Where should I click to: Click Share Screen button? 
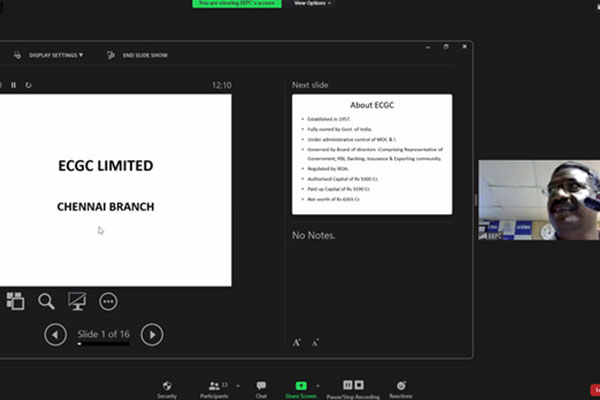click(x=301, y=389)
